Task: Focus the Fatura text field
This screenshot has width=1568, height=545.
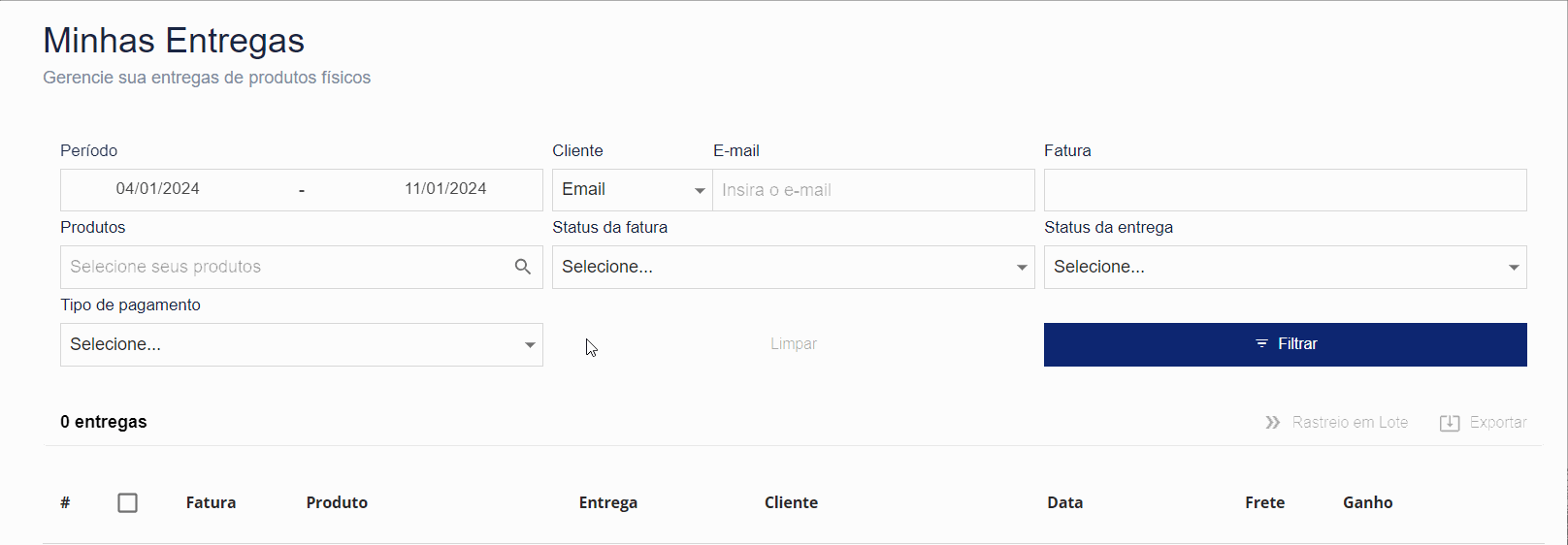Action: 1286,190
